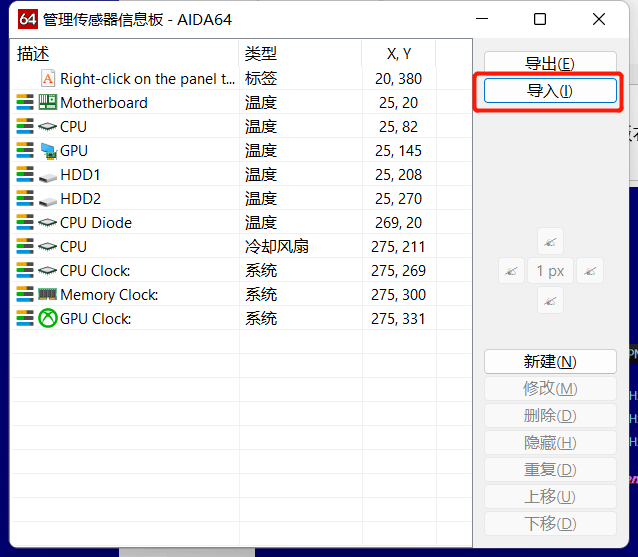Select the CPU Clock: row name
The image size is (638, 557).
(x=95, y=271)
